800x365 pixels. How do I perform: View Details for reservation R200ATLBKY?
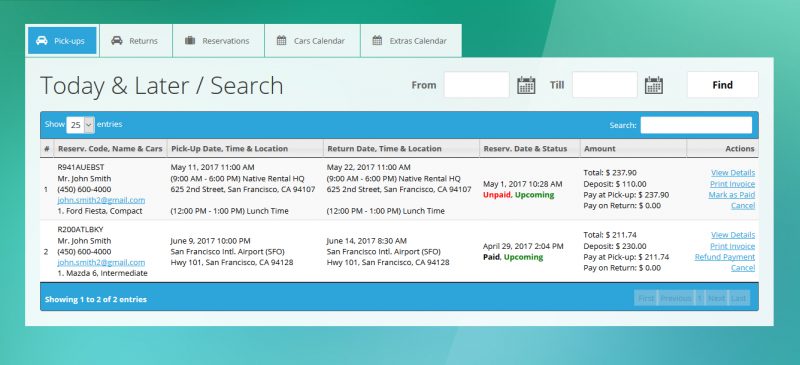pyautogui.click(x=733, y=235)
